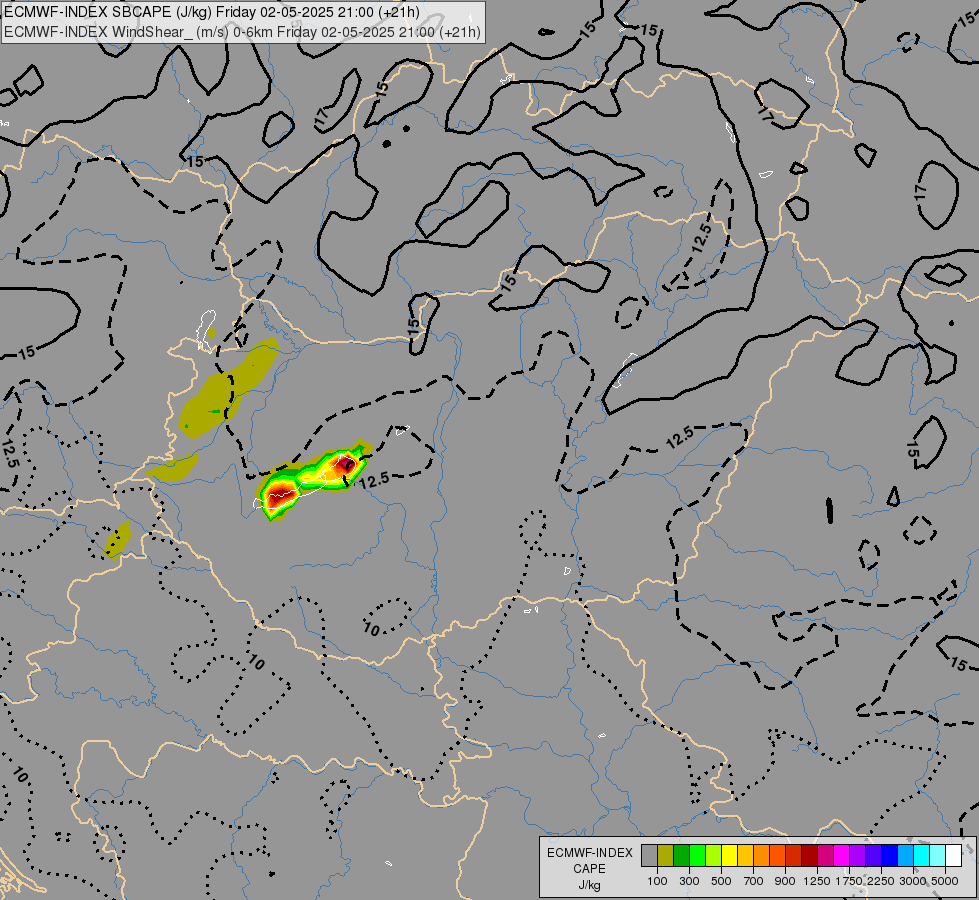Click the legend label ECMWF-INDEX
Image resolution: width=979 pixels, height=900 pixels.
click(589, 853)
